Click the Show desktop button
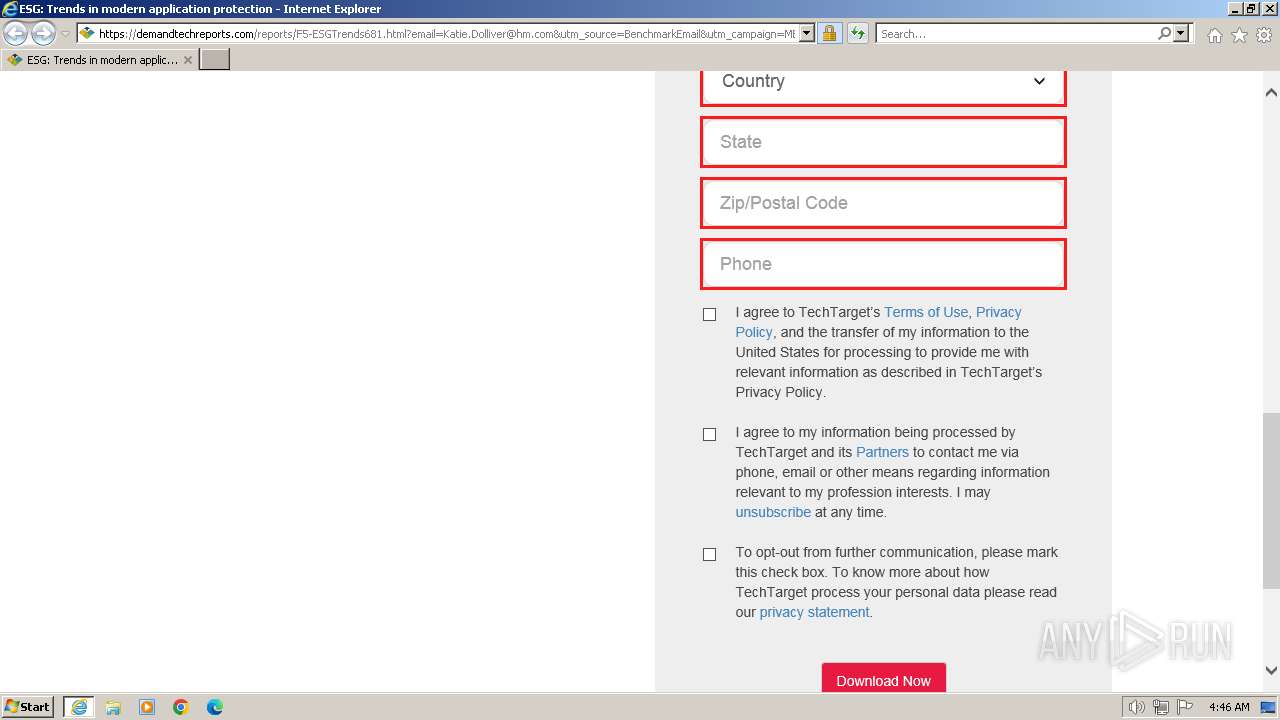Viewport: 1280px width, 720px height. pyautogui.click(x=1269, y=707)
